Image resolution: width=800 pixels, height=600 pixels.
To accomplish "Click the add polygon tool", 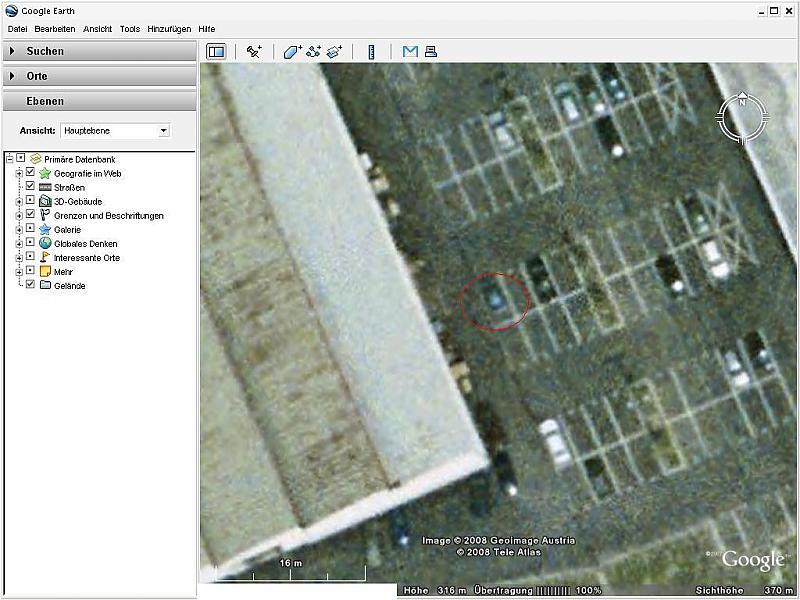I will click(x=292, y=52).
